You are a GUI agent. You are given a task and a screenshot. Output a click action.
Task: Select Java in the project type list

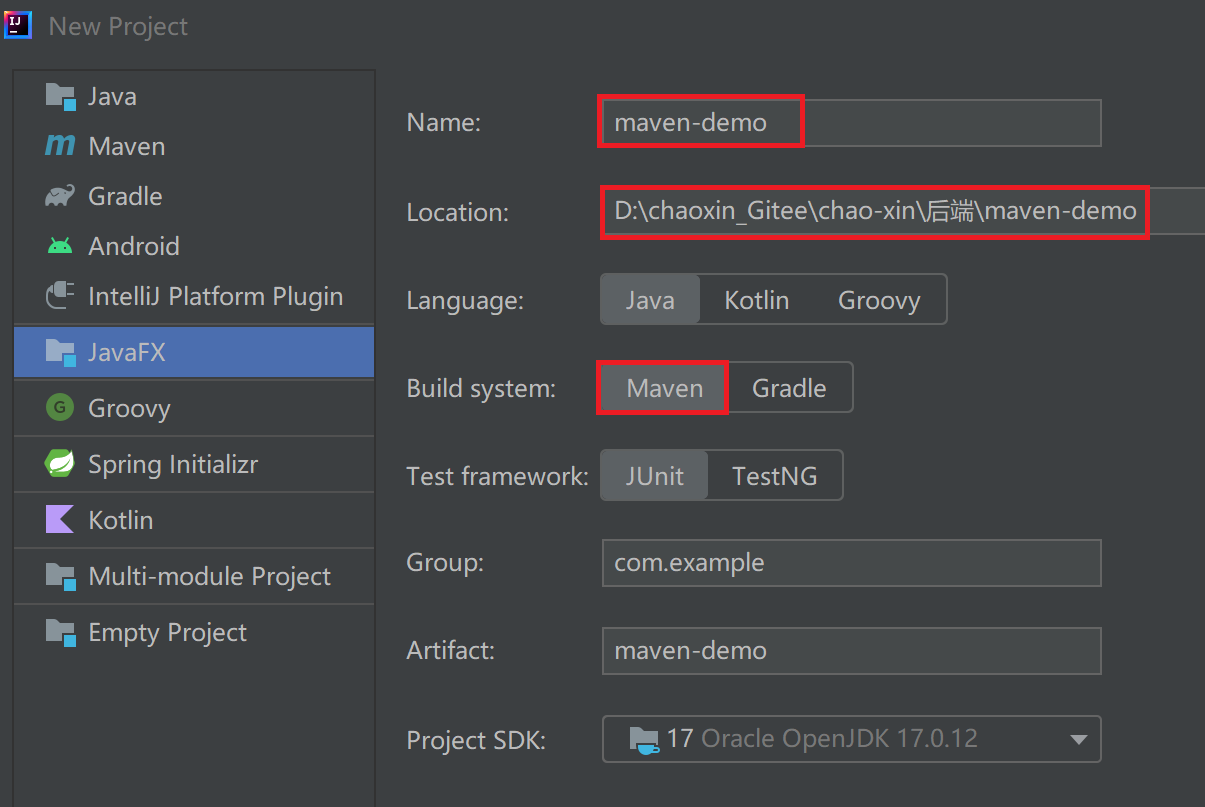(x=194, y=97)
